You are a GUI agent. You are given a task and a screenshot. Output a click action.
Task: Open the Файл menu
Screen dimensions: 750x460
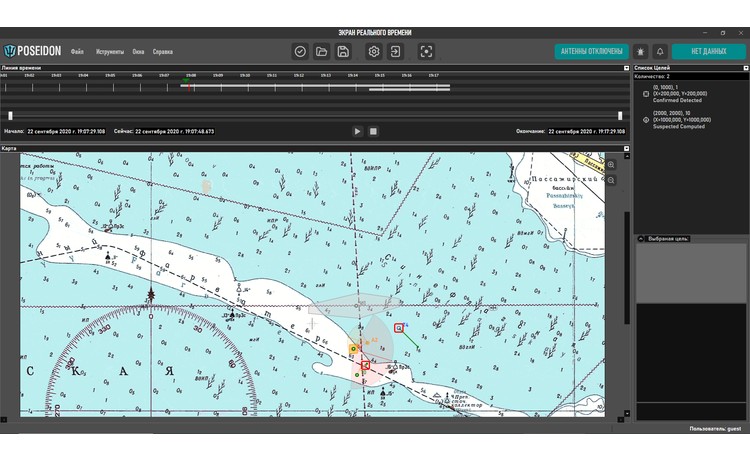[77, 51]
